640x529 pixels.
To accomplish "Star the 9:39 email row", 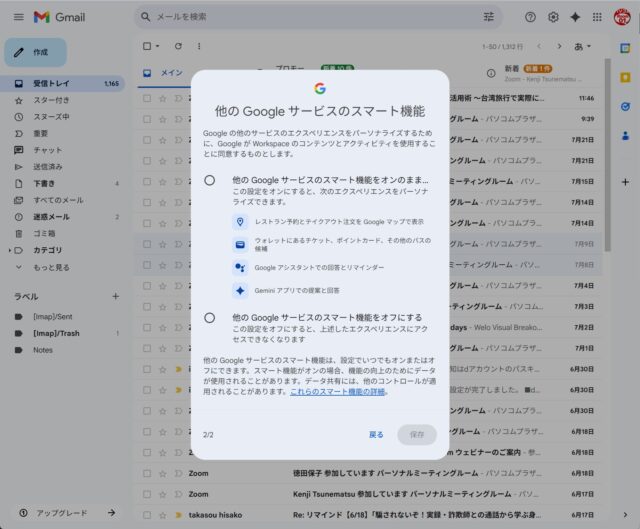I will (162, 119).
